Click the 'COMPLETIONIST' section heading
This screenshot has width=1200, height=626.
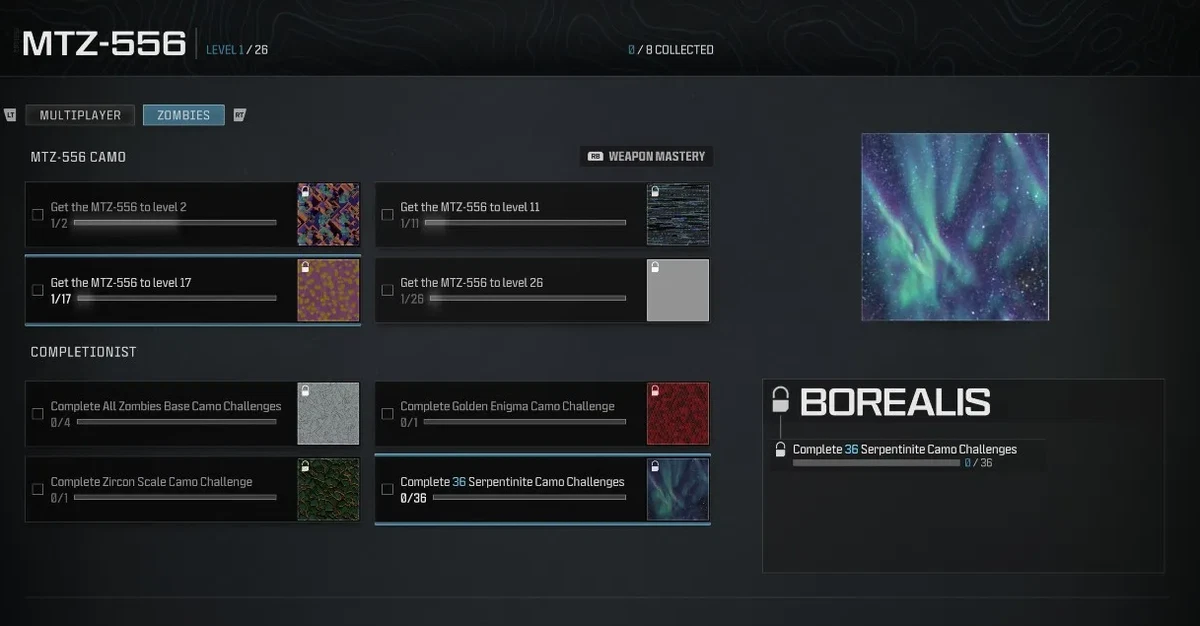pyautogui.click(x=83, y=352)
